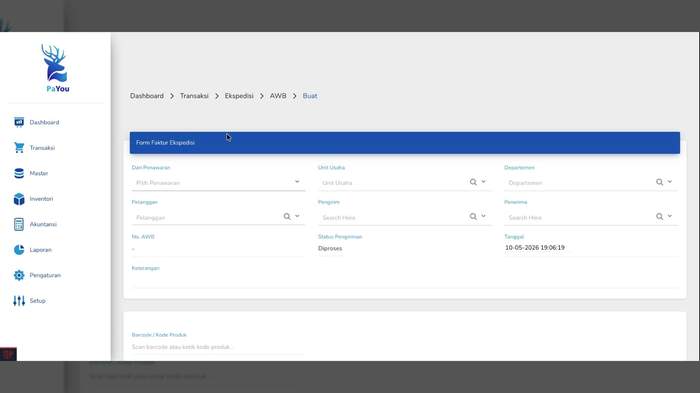Click the PaYou deer logo
The image size is (700, 393).
pos(55,68)
